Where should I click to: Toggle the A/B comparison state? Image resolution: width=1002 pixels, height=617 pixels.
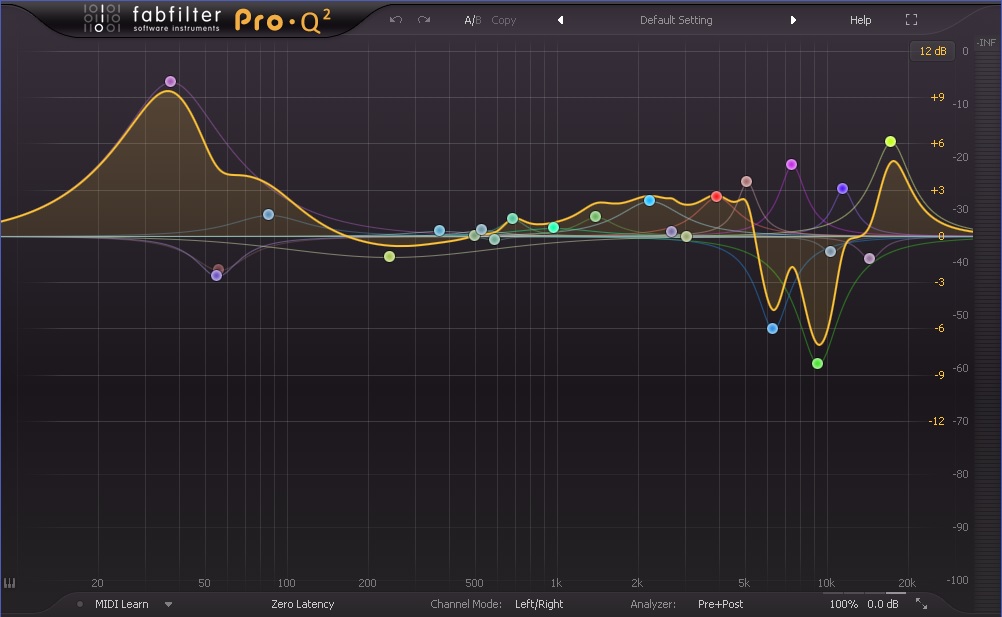tap(472, 20)
